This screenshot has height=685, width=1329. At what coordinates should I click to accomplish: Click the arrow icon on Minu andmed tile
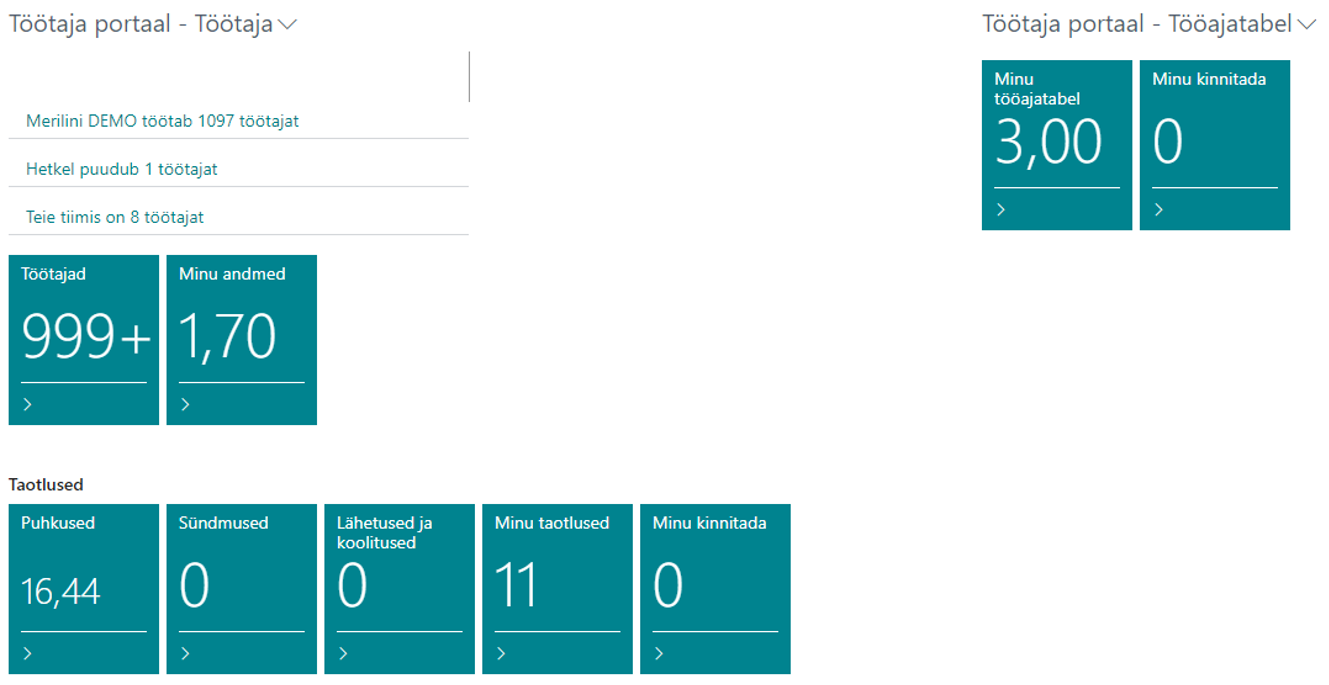click(x=186, y=405)
